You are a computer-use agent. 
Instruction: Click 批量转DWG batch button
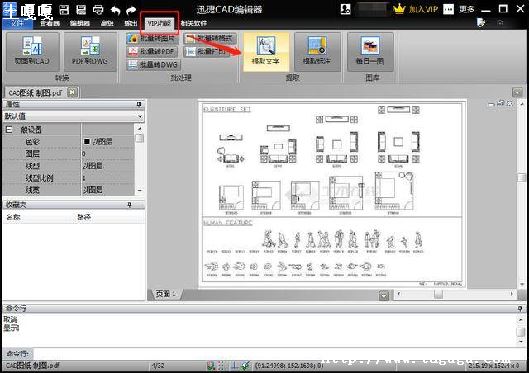[154, 64]
